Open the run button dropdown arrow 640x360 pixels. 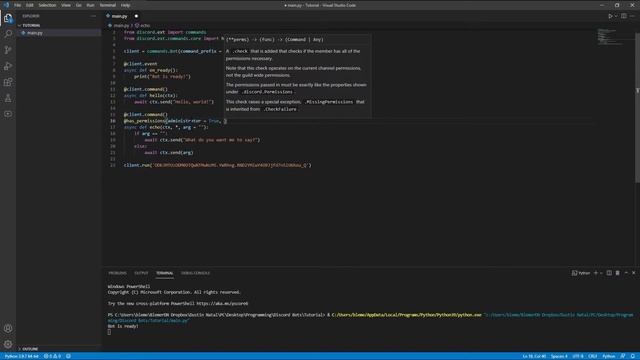click(616, 16)
